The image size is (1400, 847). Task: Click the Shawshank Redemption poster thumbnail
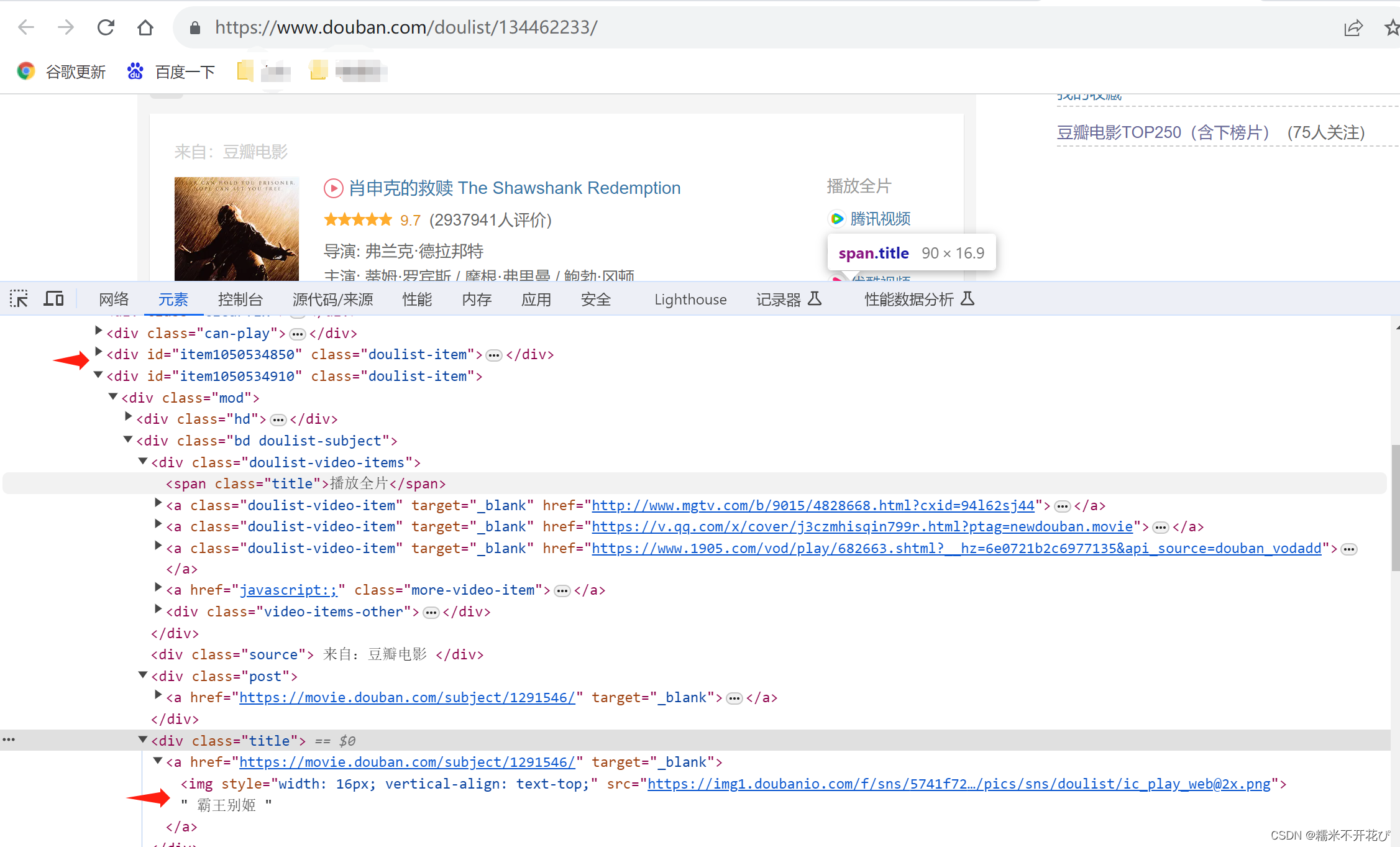coord(236,229)
